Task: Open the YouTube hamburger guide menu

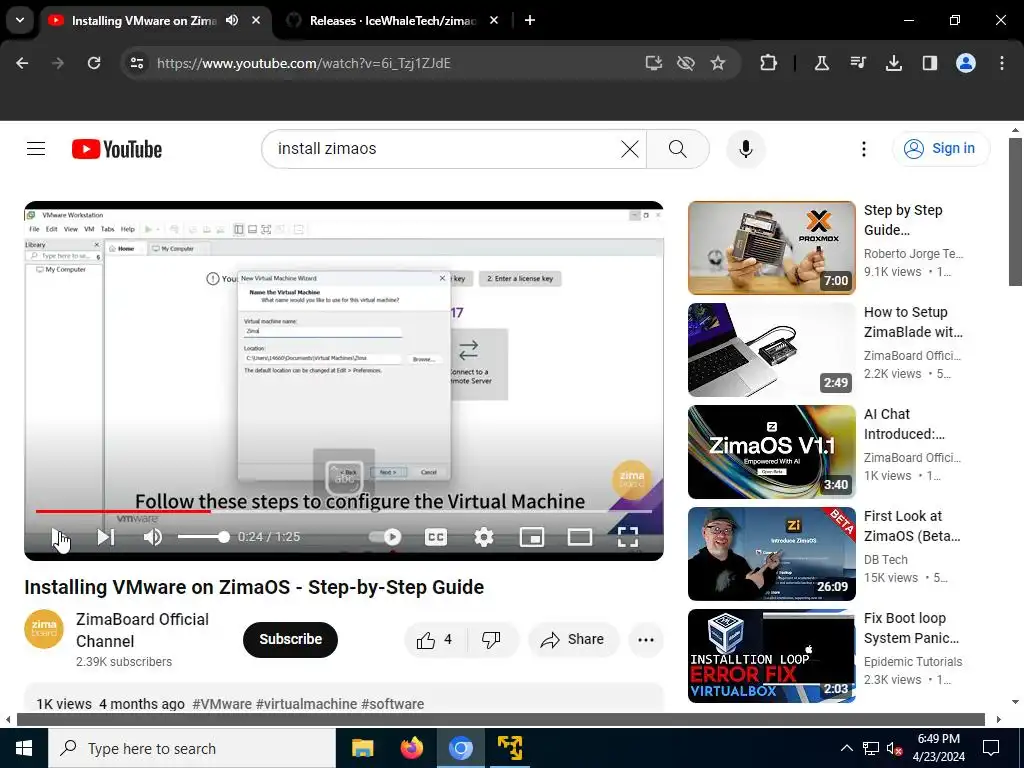Action: click(36, 149)
